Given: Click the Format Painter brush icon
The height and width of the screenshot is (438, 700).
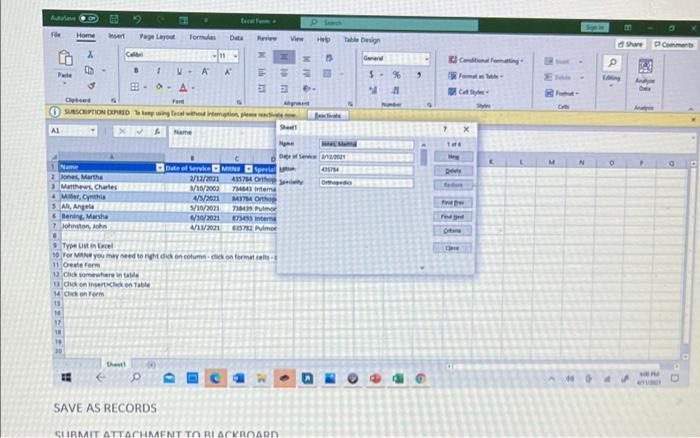Looking at the screenshot, I should click(91, 85).
